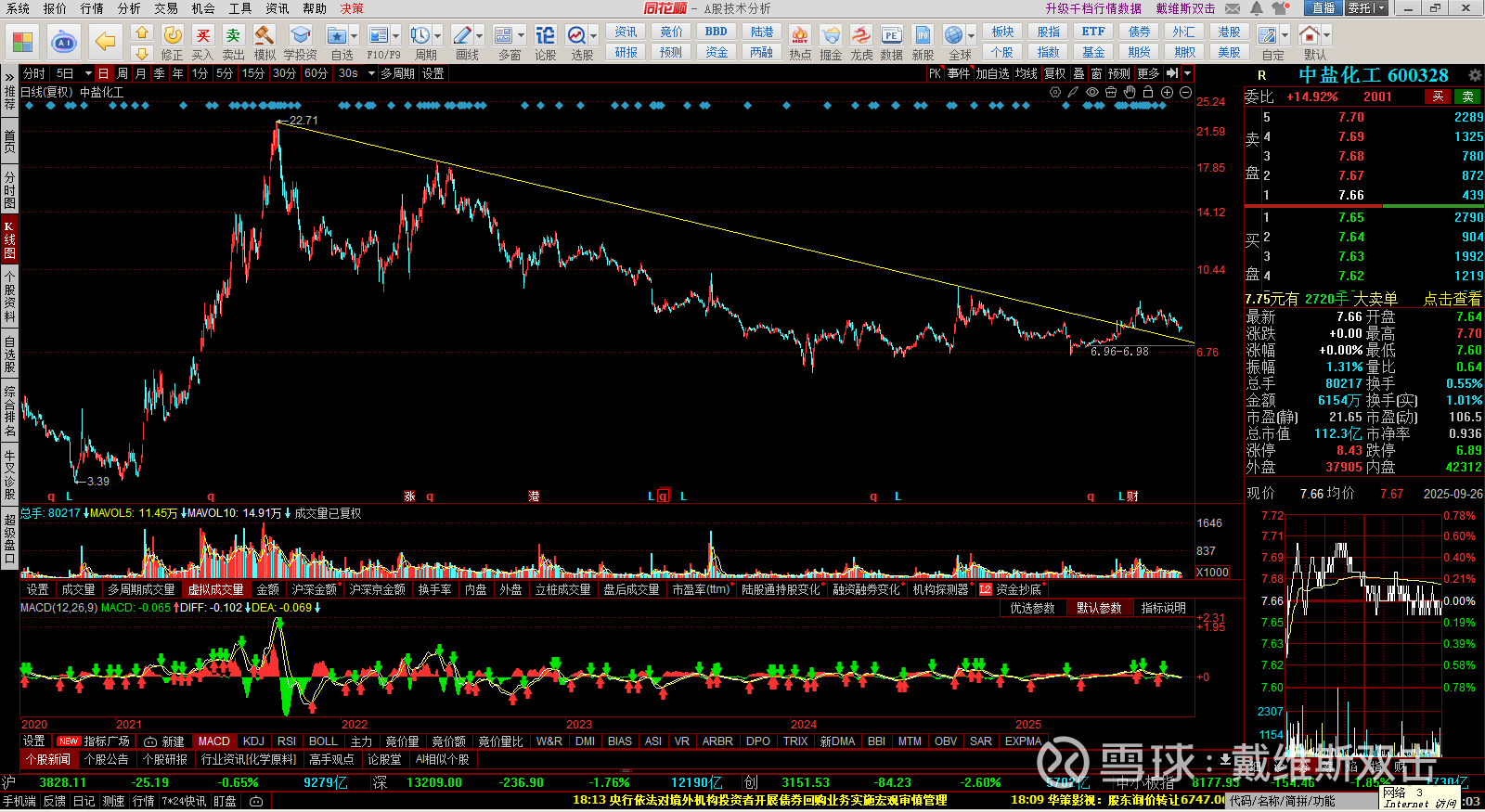Toggle 叠 overlay comparison mode

tap(1078, 73)
